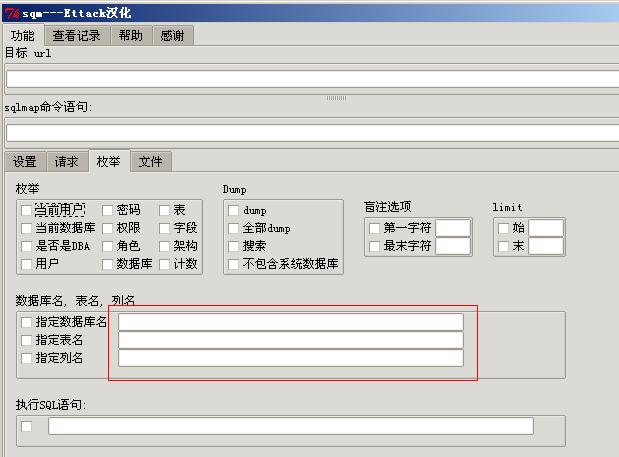Enable the 字段 checkbox
Viewport: 619px width, 457px height.
pyautogui.click(x=165, y=228)
